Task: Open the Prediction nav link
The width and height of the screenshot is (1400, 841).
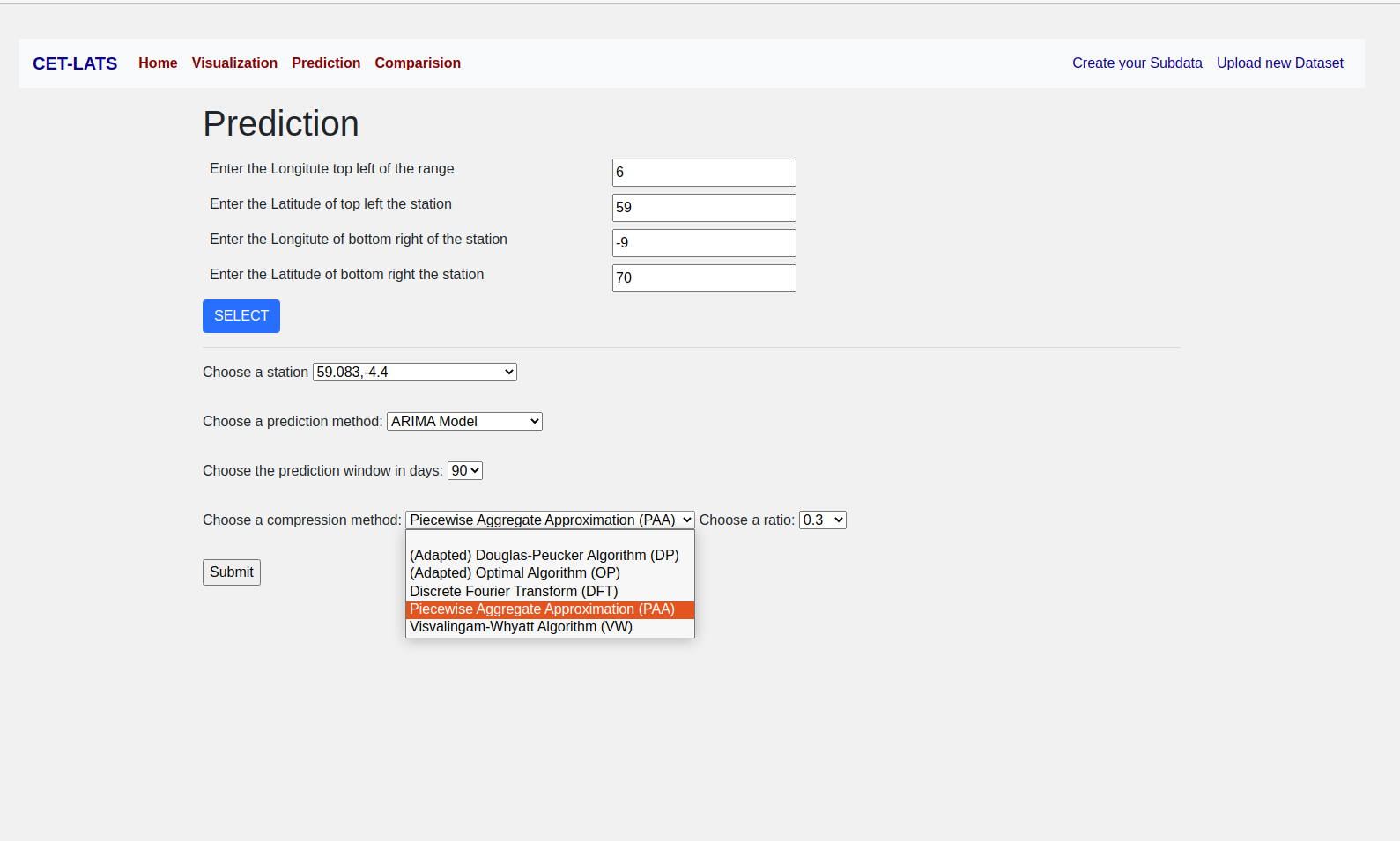Action: pos(326,63)
